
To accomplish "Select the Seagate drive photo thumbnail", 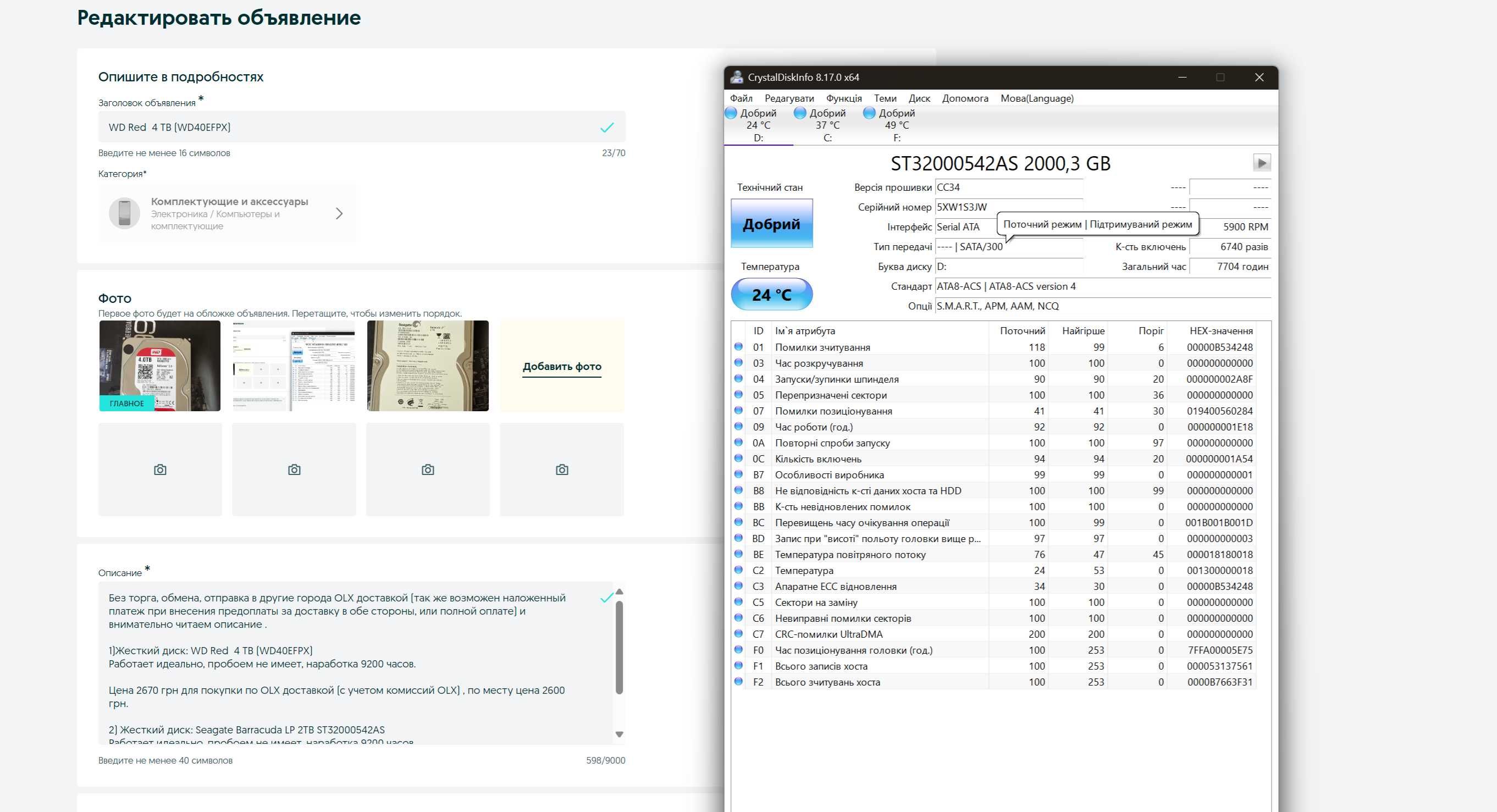I will (x=428, y=366).
